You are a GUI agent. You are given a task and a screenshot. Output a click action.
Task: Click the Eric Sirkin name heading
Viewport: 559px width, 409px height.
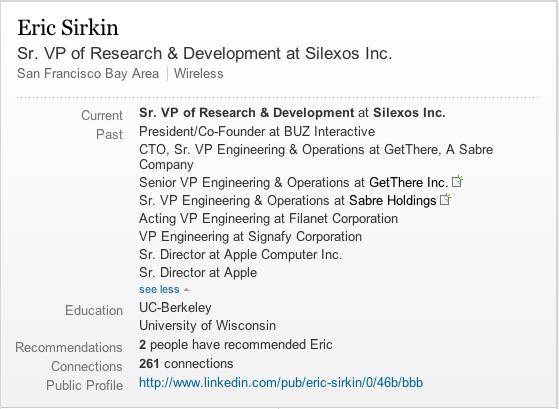pyautogui.click(x=68, y=27)
